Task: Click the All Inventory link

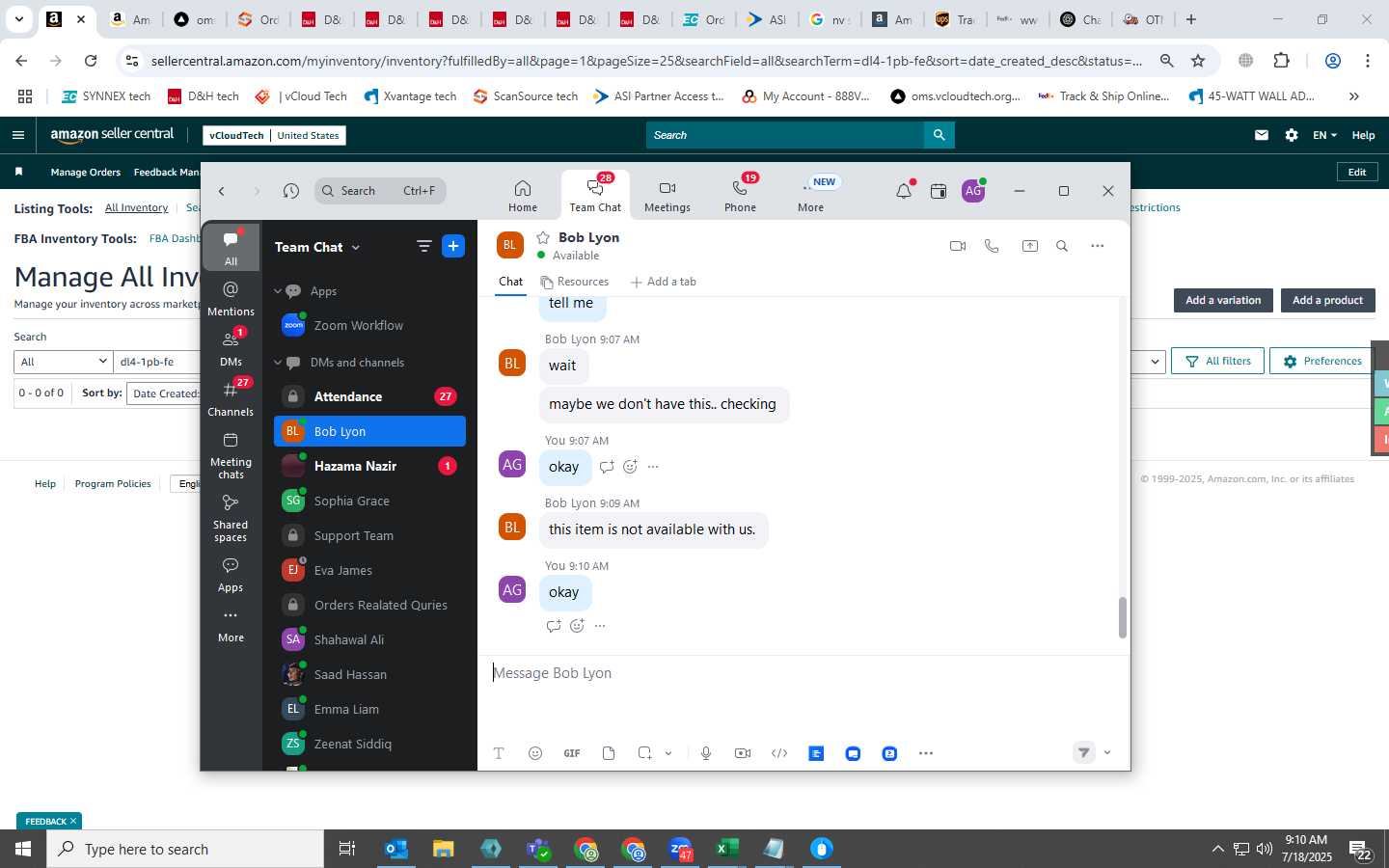Action: point(136,208)
